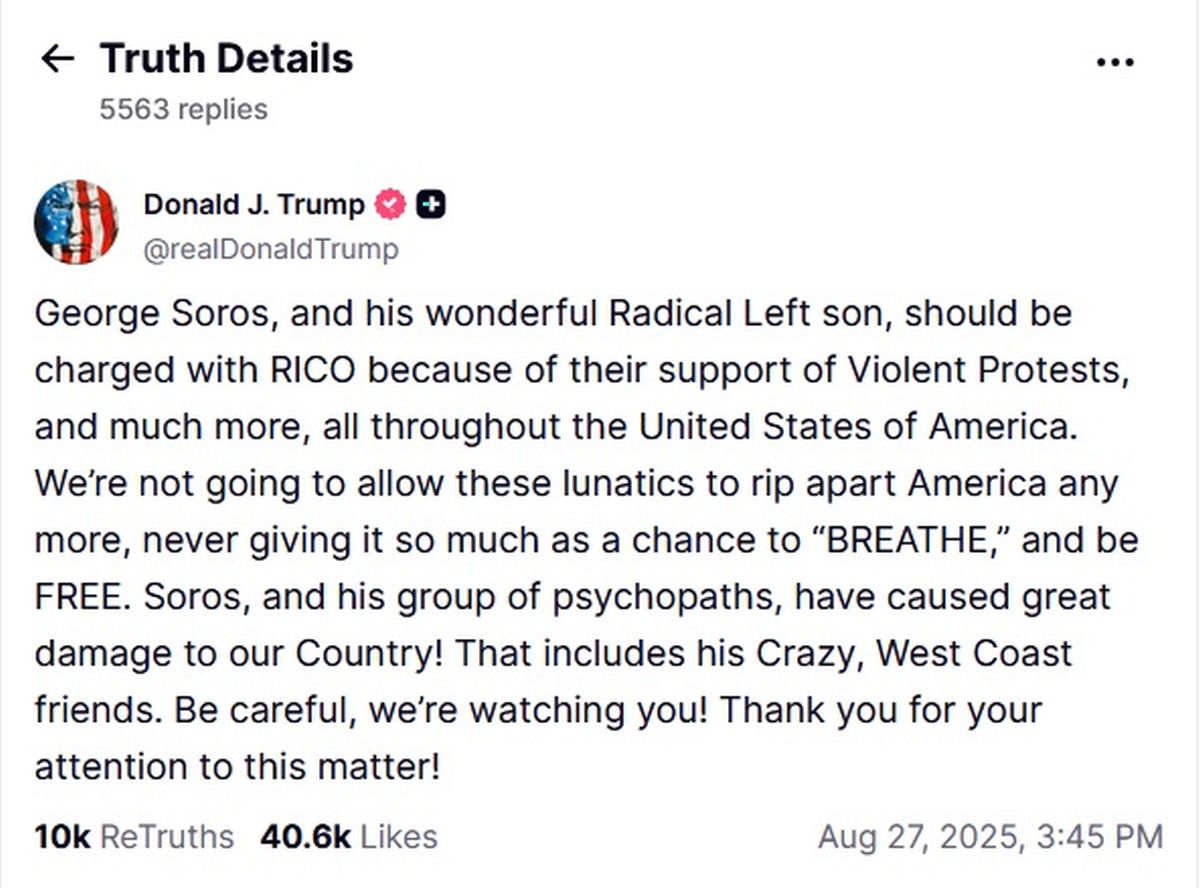1200x888 pixels.
Task: Click the Truth Details page heading
Action: pyautogui.click(x=226, y=59)
